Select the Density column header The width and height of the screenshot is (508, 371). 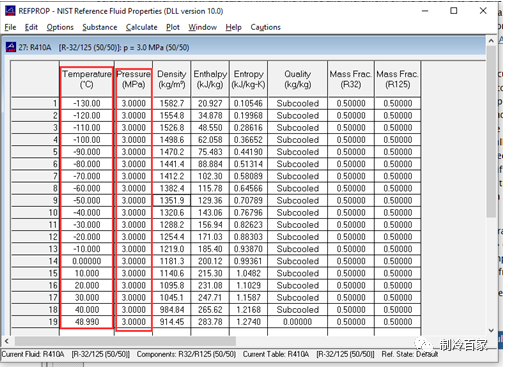[172, 79]
